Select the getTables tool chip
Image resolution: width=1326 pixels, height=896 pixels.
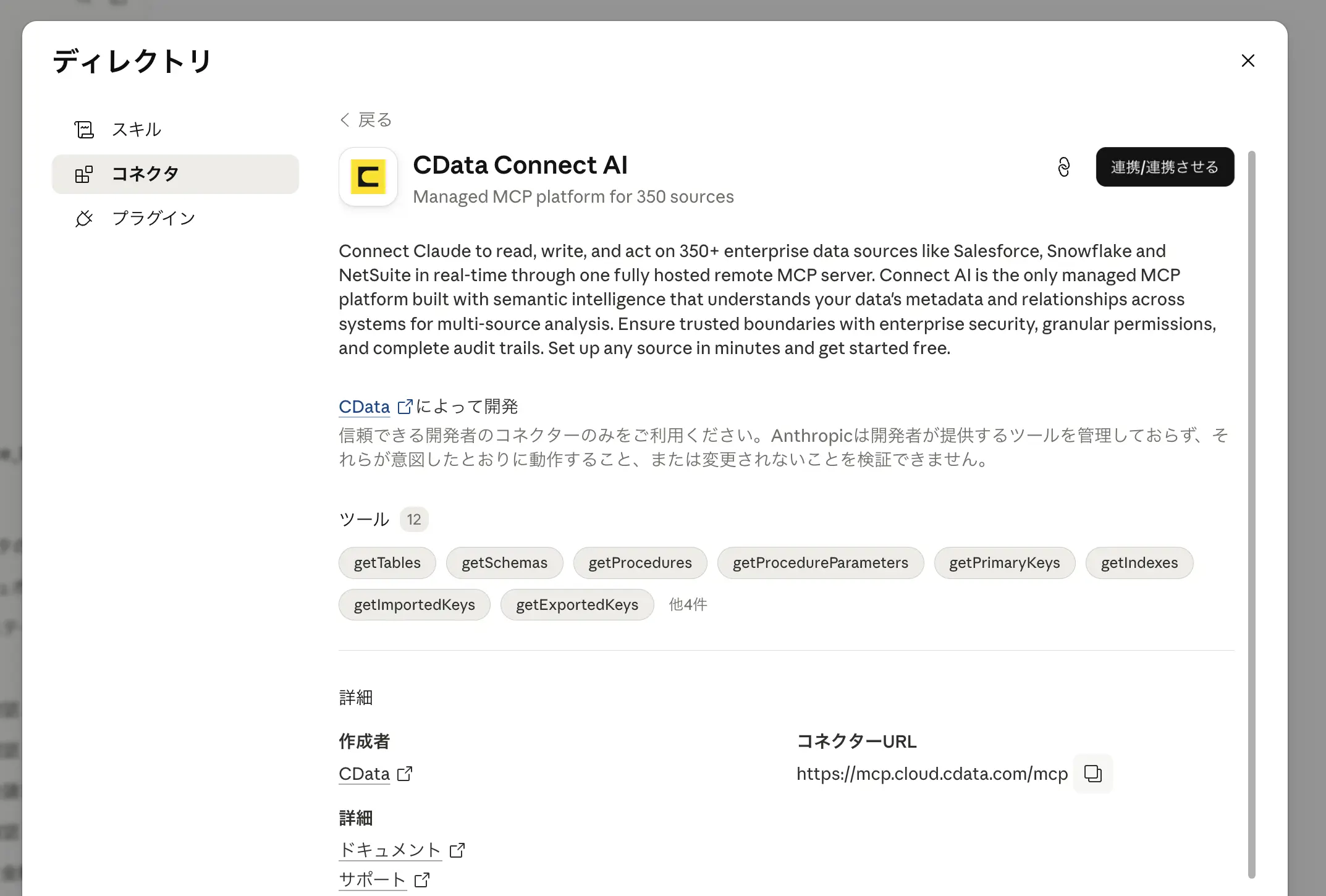pos(387,563)
